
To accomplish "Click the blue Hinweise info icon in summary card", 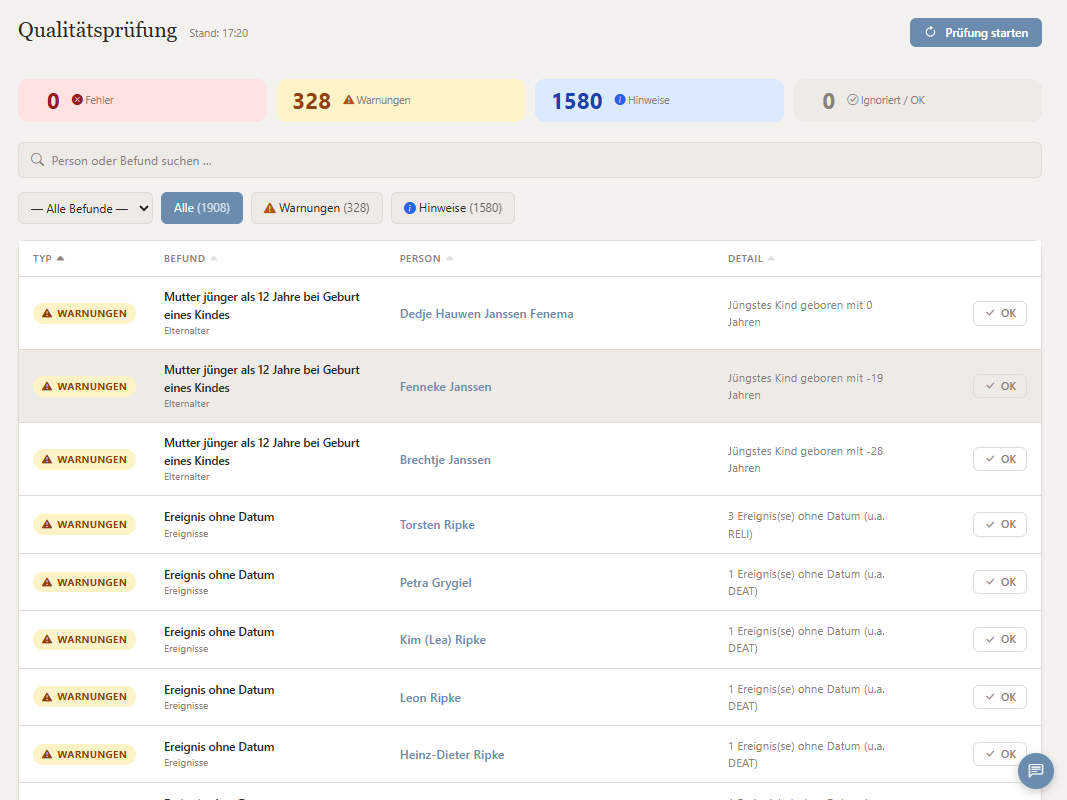I will pos(620,100).
